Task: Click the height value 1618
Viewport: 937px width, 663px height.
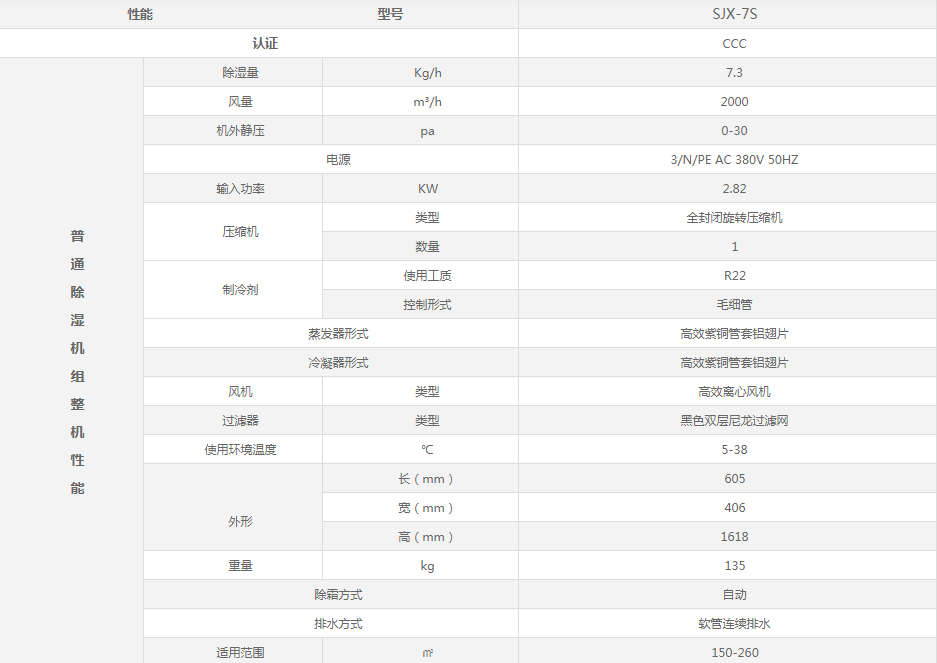Action: pos(733,536)
